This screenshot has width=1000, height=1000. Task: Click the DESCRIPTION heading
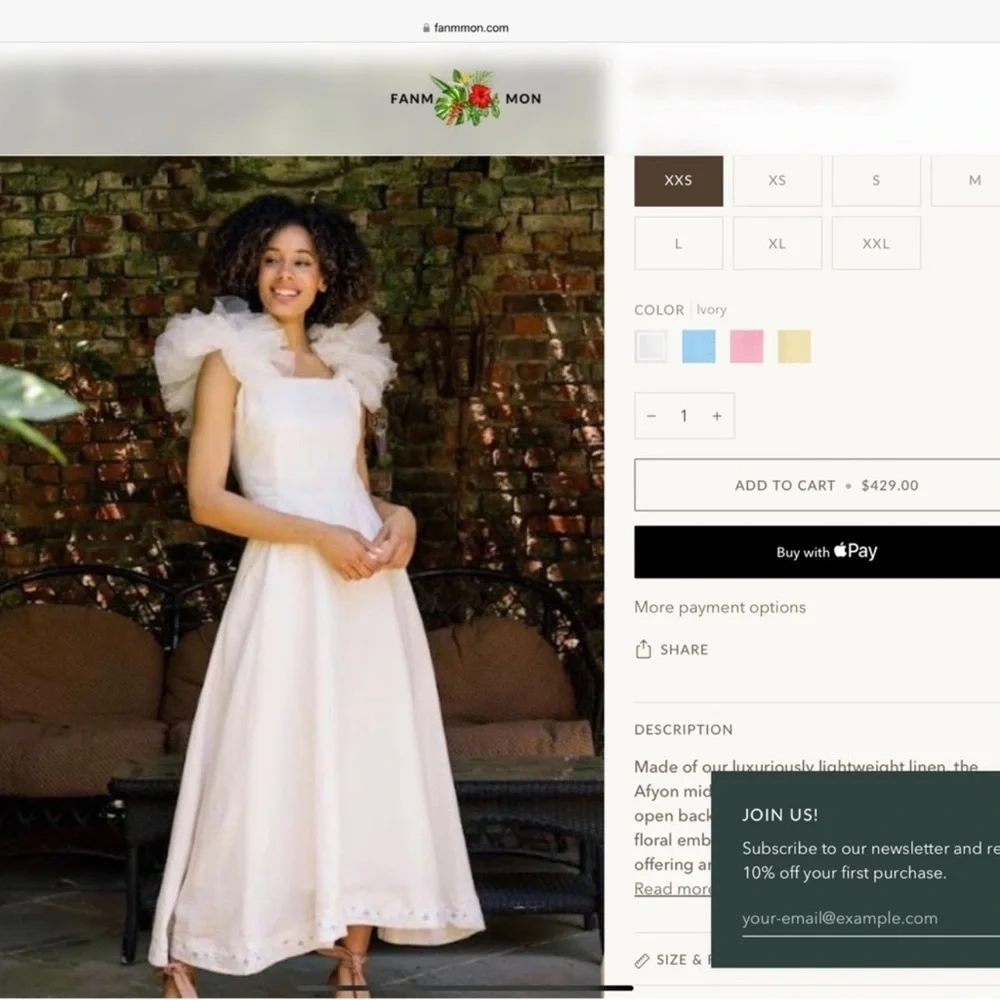[x=684, y=730]
